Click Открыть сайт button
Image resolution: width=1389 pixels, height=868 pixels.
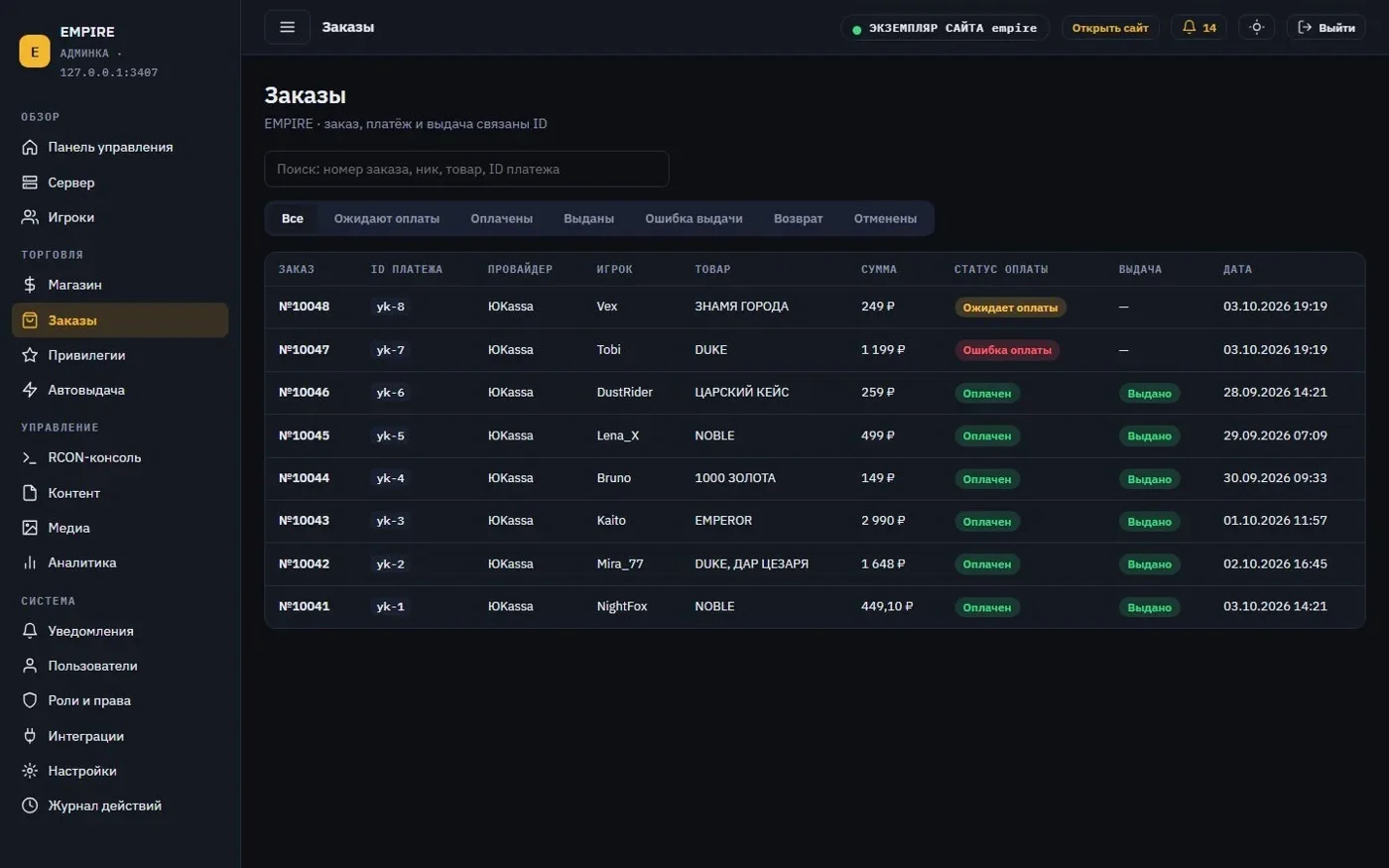click(1110, 28)
